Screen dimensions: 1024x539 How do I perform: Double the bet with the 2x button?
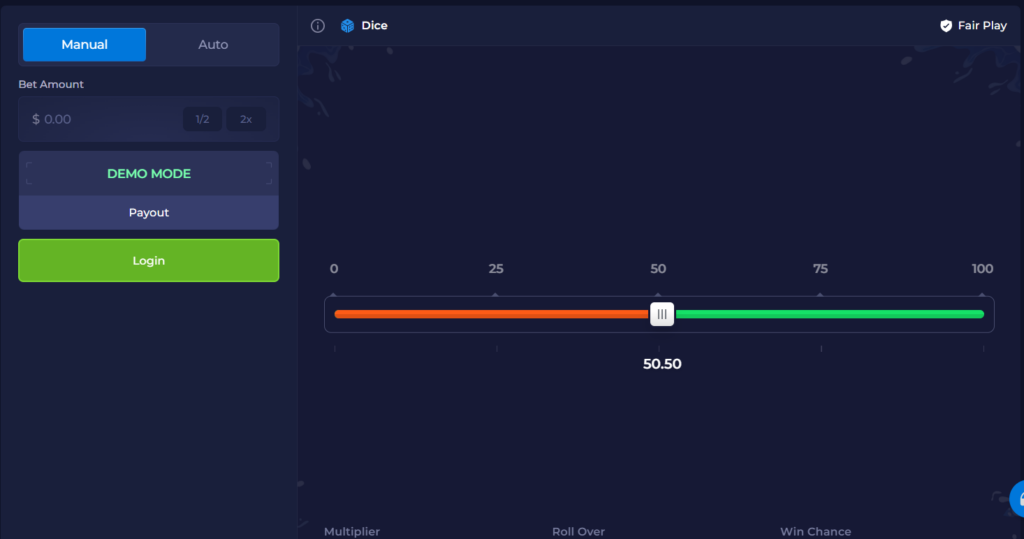[246, 119]
